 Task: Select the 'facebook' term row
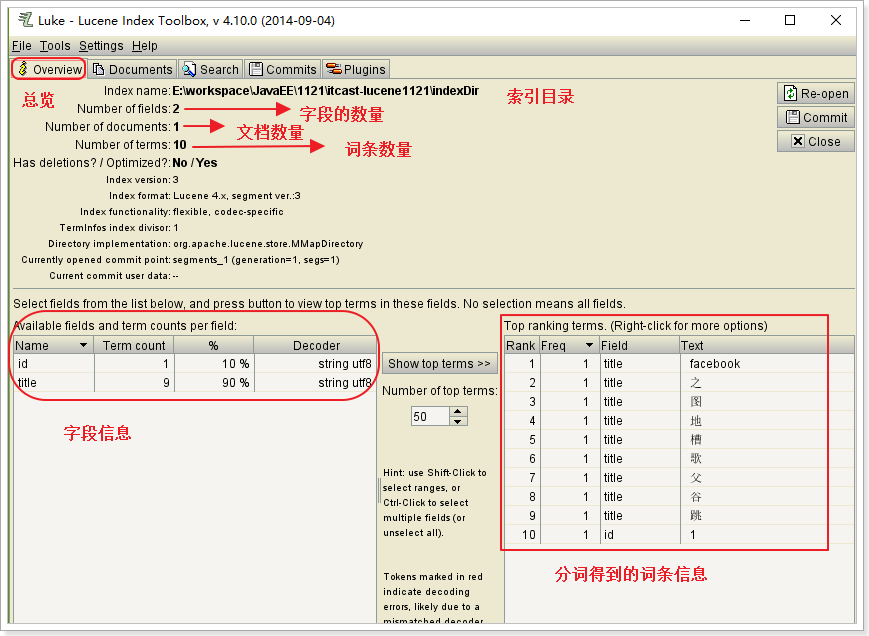pos(679,363)
